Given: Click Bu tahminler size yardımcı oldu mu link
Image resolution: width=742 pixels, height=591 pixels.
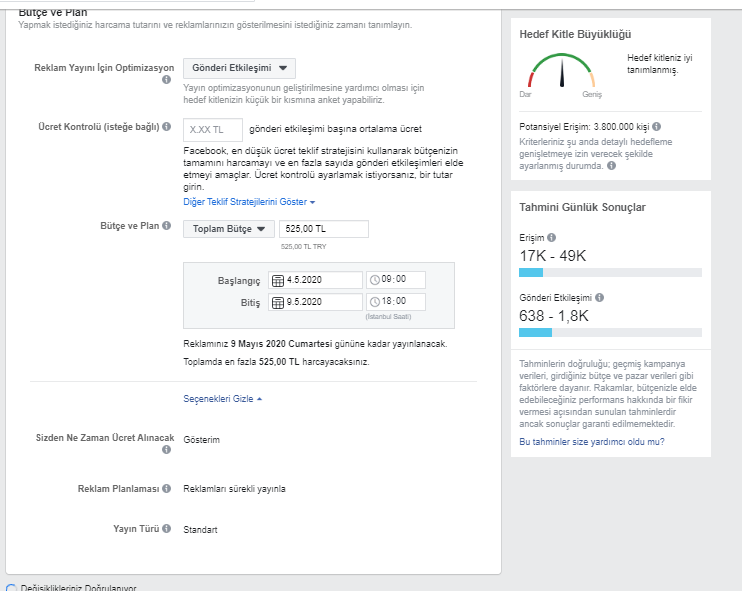Looking at the screenshot, I should [592, 441].
